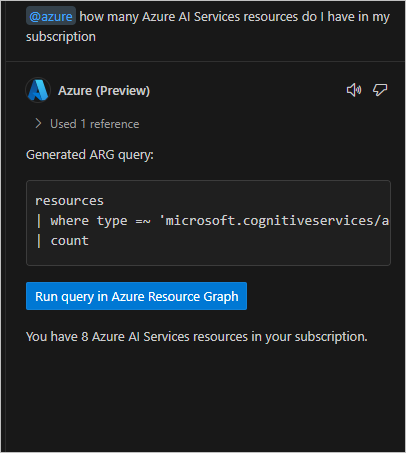
Task: Click the pipe symbol before count
Action: pos(39,241)
